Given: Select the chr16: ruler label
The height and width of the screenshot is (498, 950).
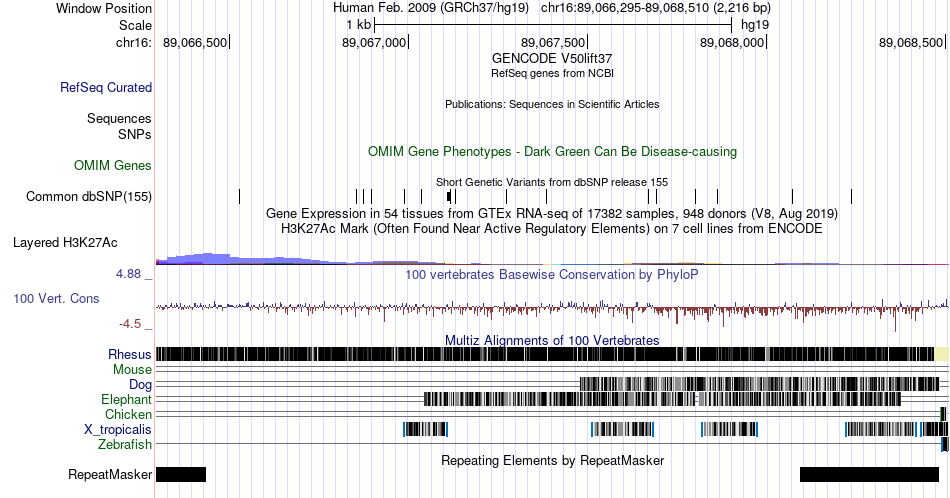Looking at the screenshot, I should [x=134, y=42].
